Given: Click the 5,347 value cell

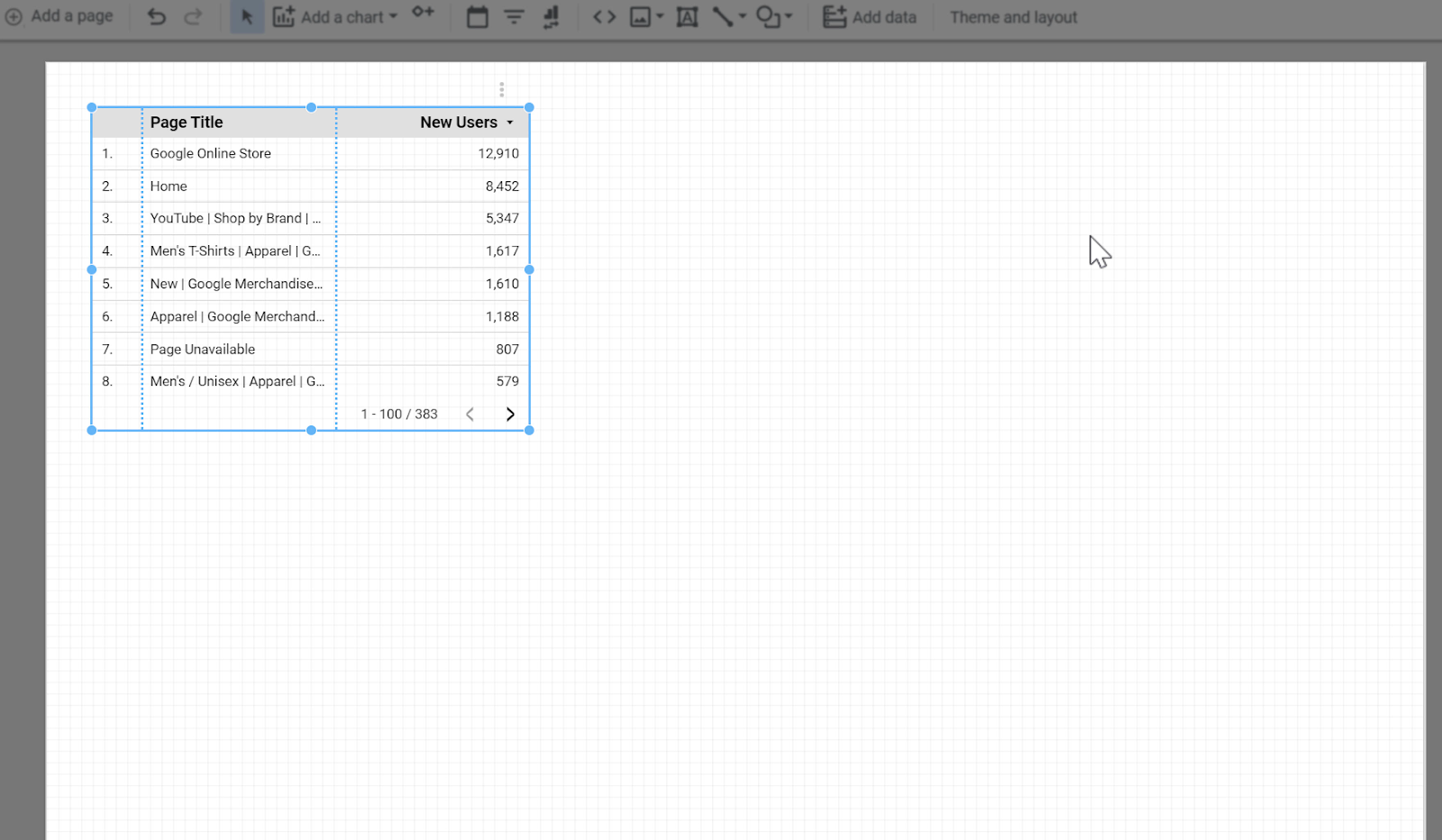Looking at the screenshot, I should pos(502,218).
